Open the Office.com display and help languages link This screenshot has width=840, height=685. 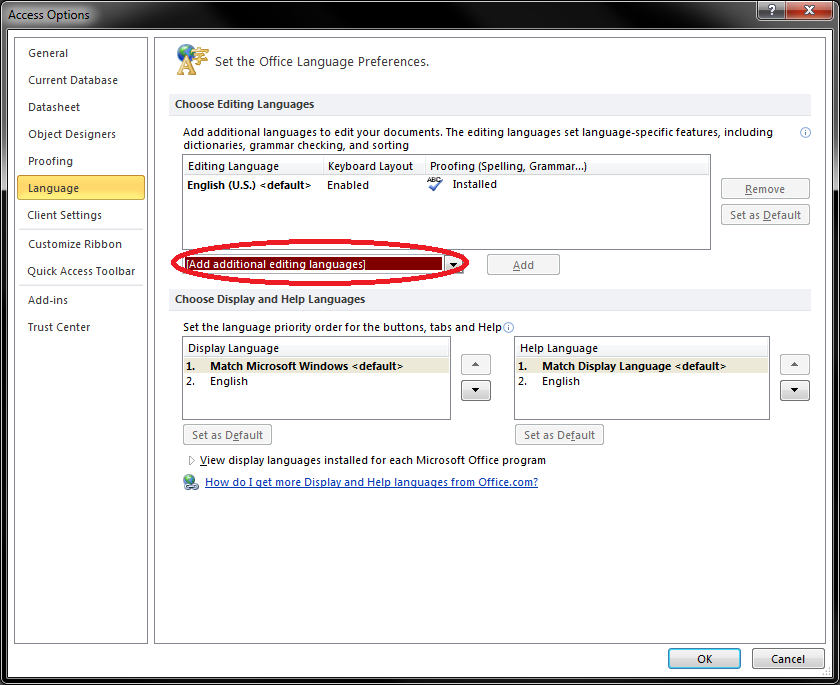pyautogui.click(x=371, y=482)
